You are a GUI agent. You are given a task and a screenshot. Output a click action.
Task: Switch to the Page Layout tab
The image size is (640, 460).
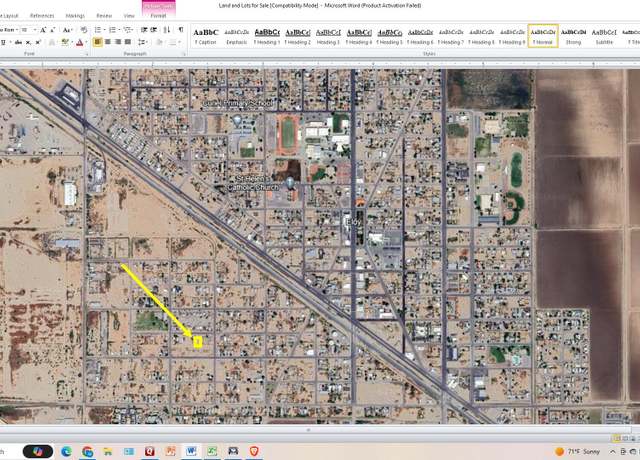9,16
